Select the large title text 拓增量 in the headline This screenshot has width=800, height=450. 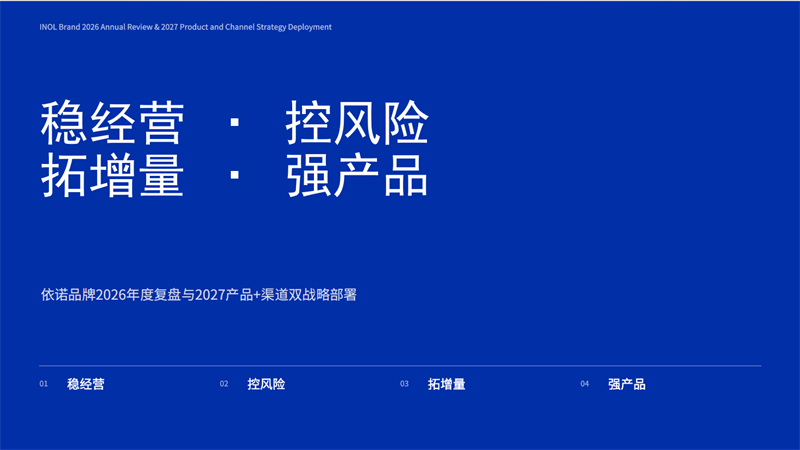(x=112, y=176)
